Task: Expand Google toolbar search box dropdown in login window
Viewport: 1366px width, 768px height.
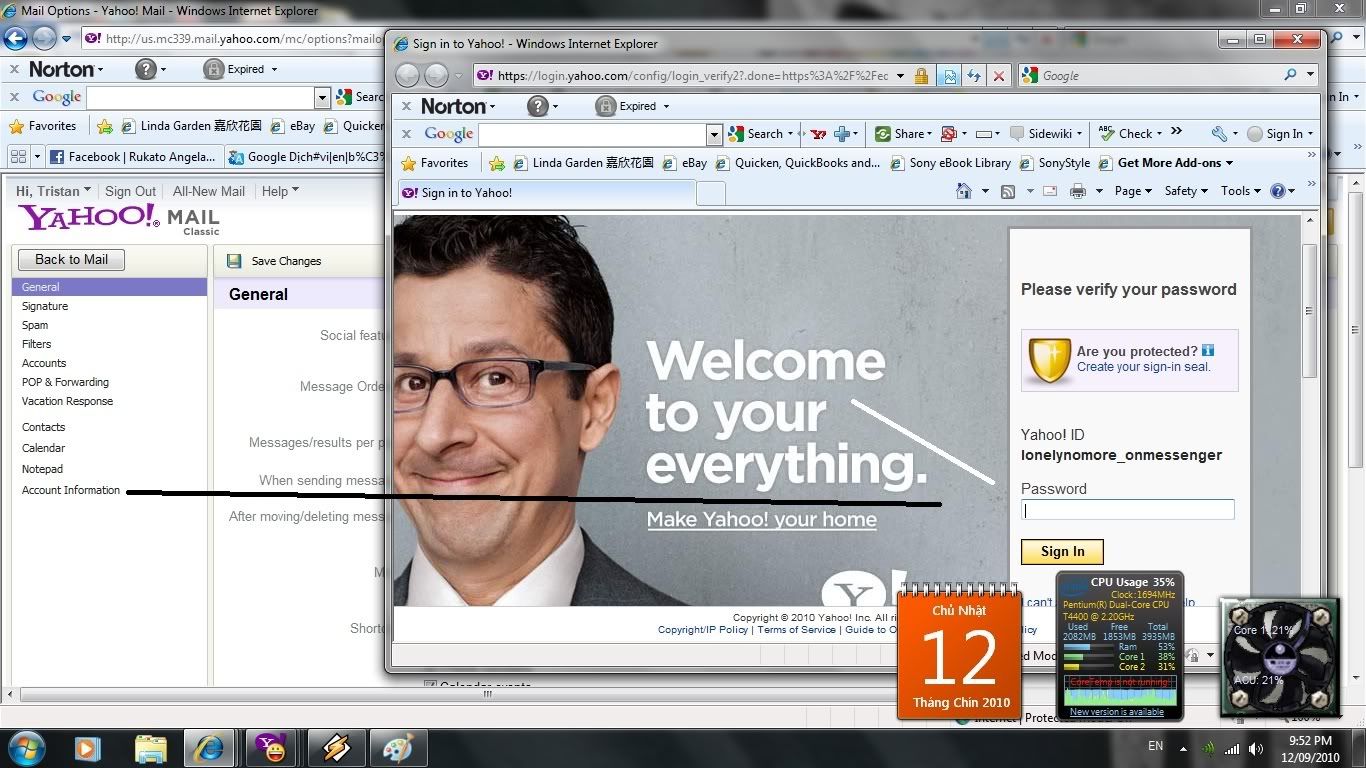Action: click(x=714, y=134)
